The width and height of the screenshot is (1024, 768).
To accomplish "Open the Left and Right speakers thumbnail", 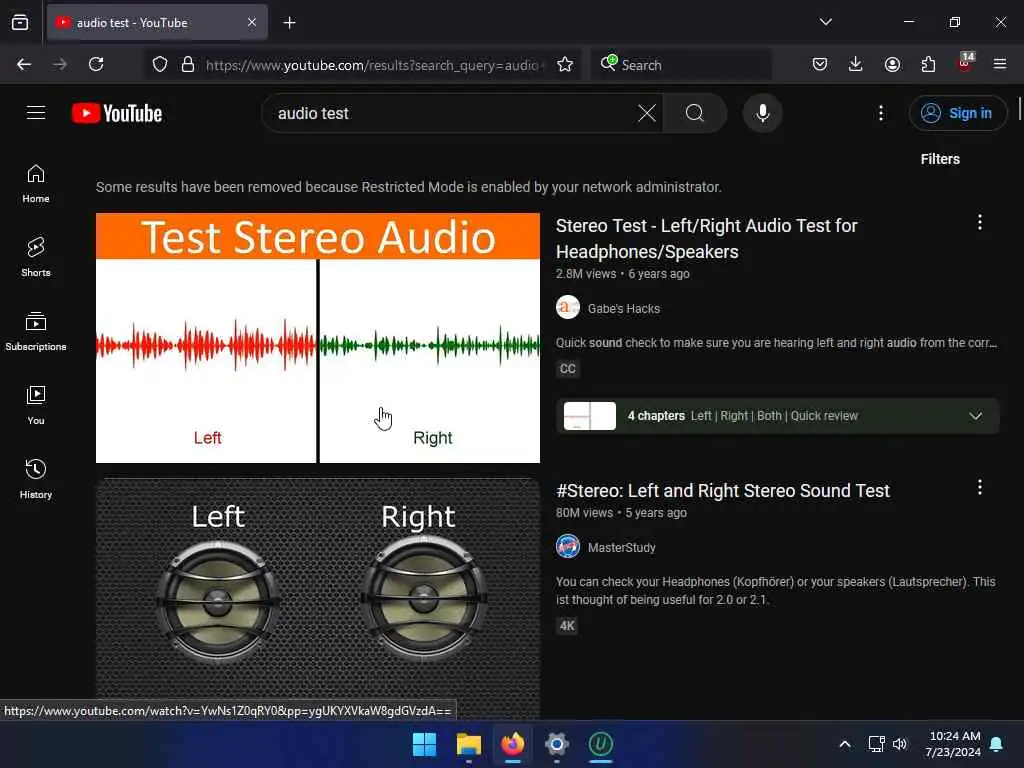I will pos(317,599).
